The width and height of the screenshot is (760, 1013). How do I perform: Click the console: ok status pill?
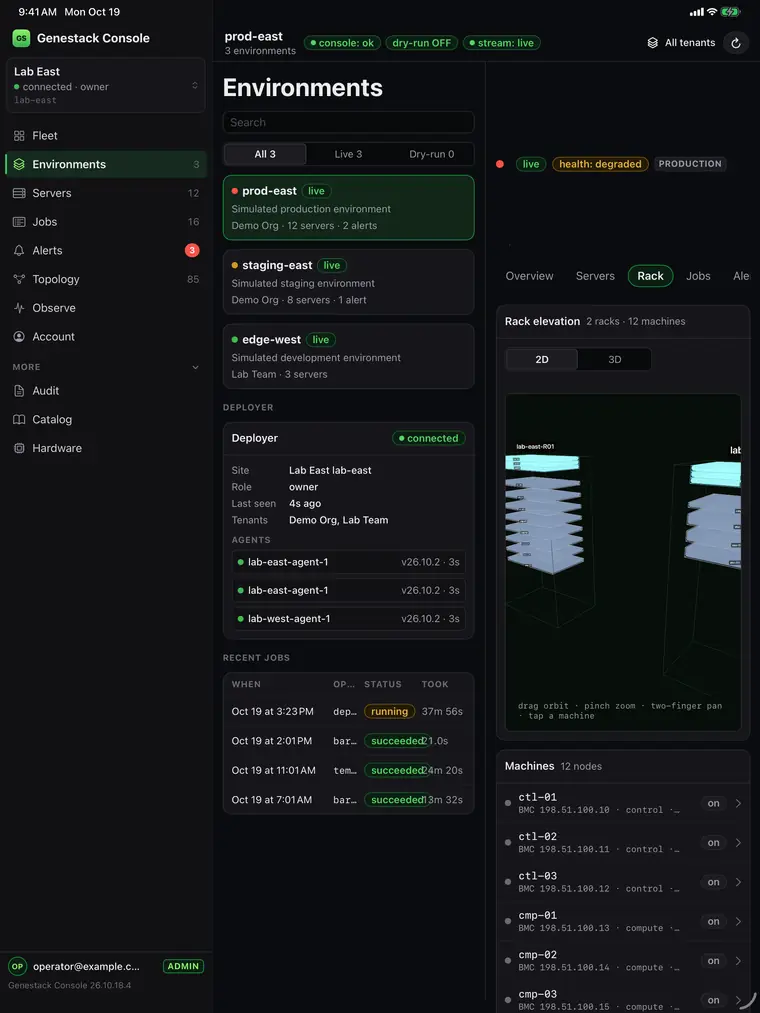[x=342, y=43]
